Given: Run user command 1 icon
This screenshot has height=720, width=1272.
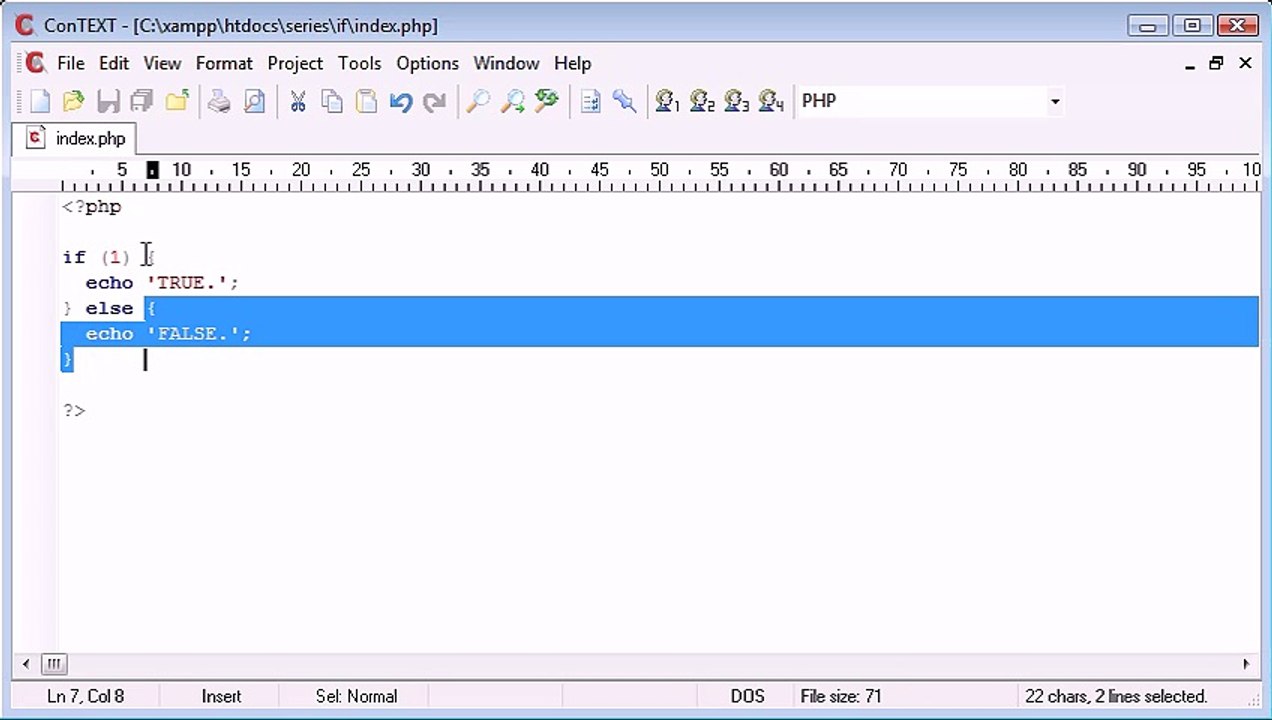Looking at the screenshot, I should pyautogui.click(x=667, y=101).
